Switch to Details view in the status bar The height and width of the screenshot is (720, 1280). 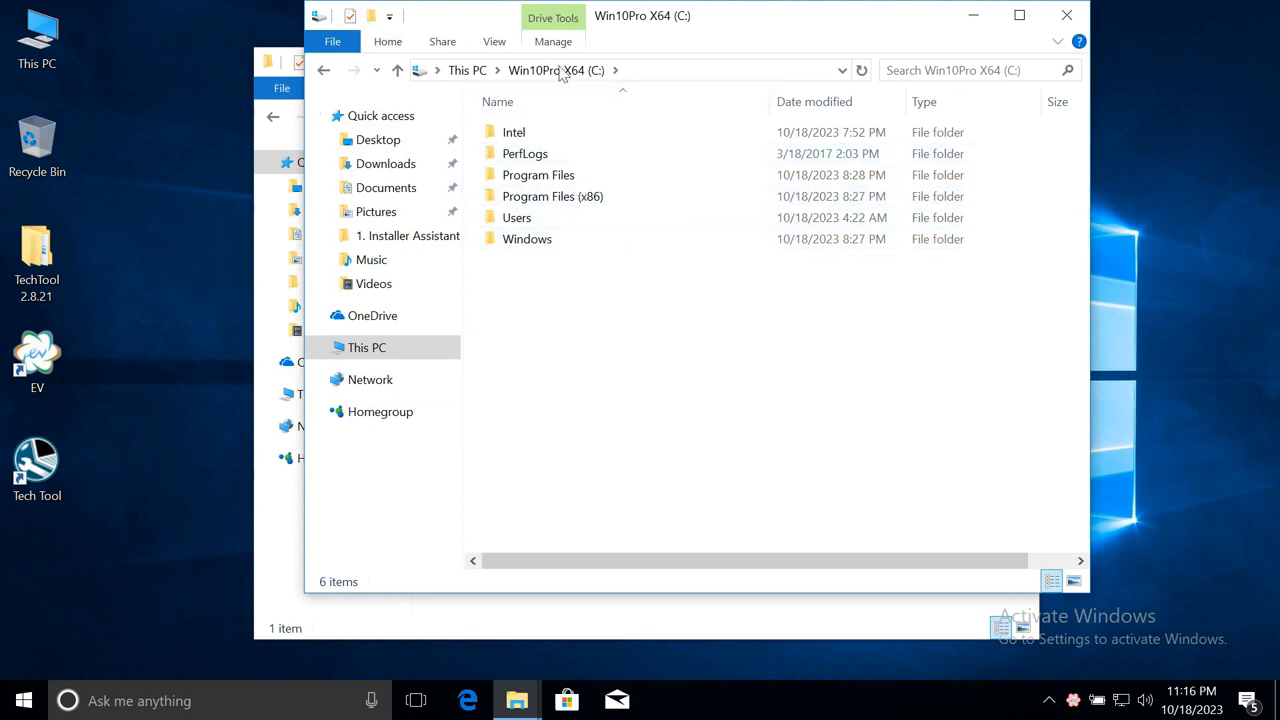point(1051,581)
